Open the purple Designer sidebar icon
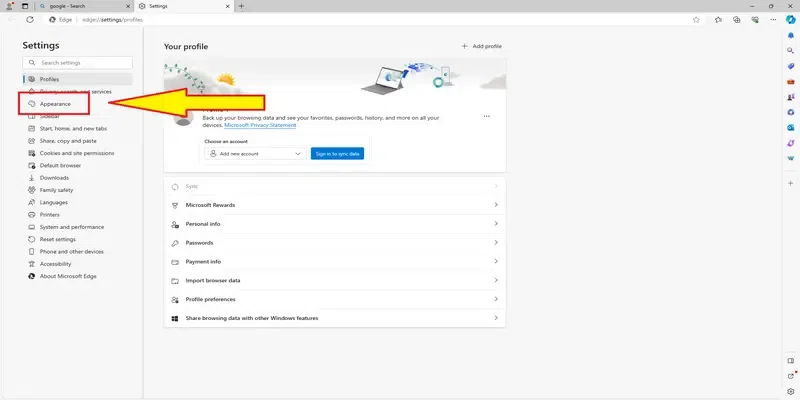Screen dimensions: 800x400 click(x=791, y=143)
